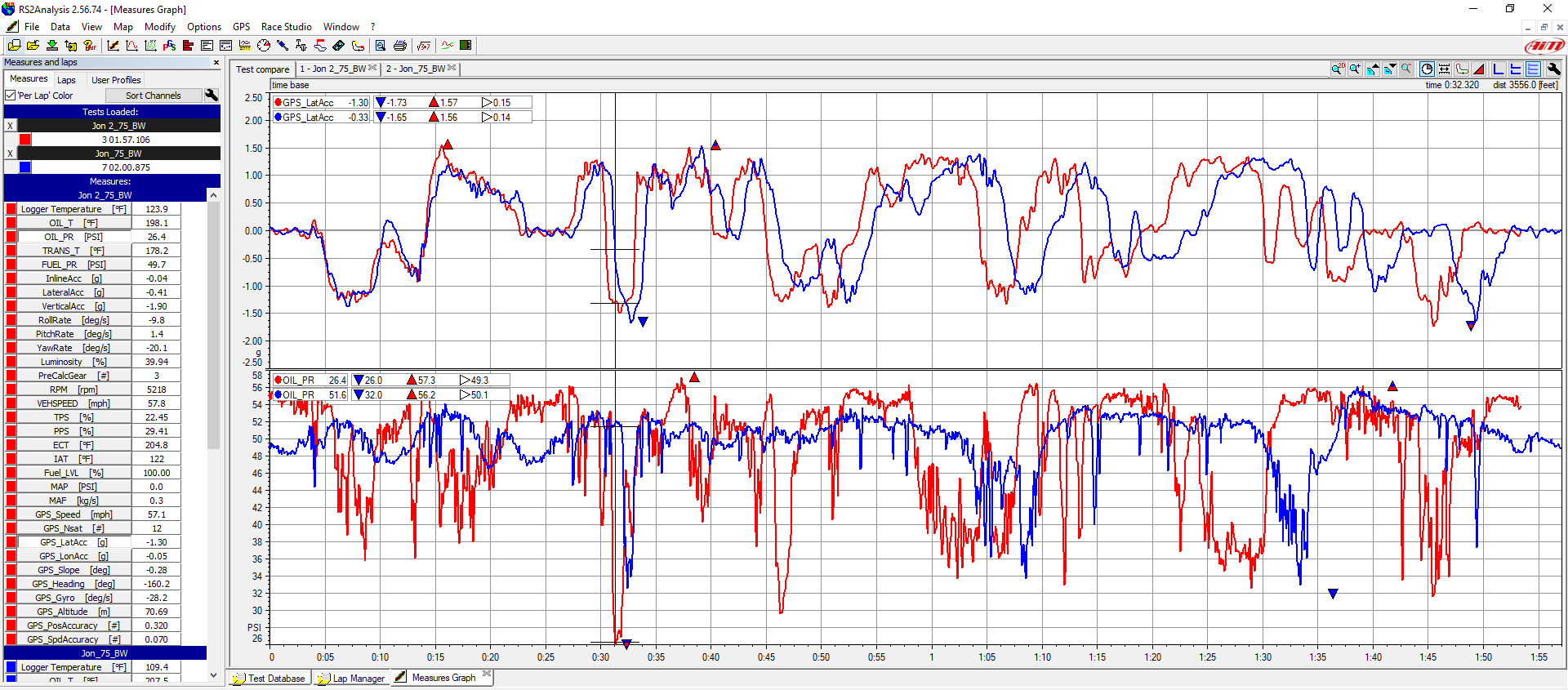Close the Measures Graph bottom tab

487,674
